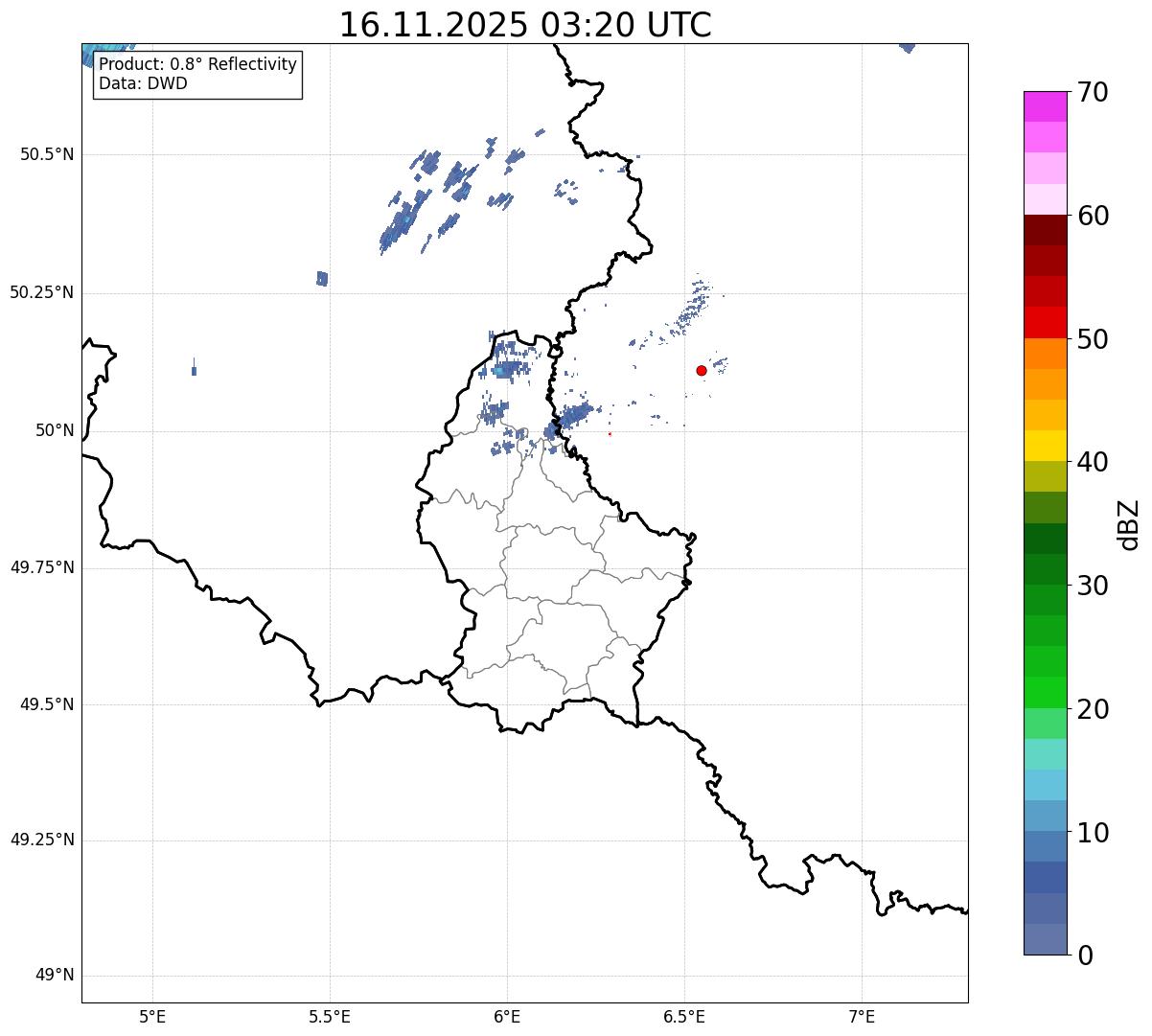1152x1036 pixels.
Task: Click the orange swatch just below 50
Action: point(1045,354)
